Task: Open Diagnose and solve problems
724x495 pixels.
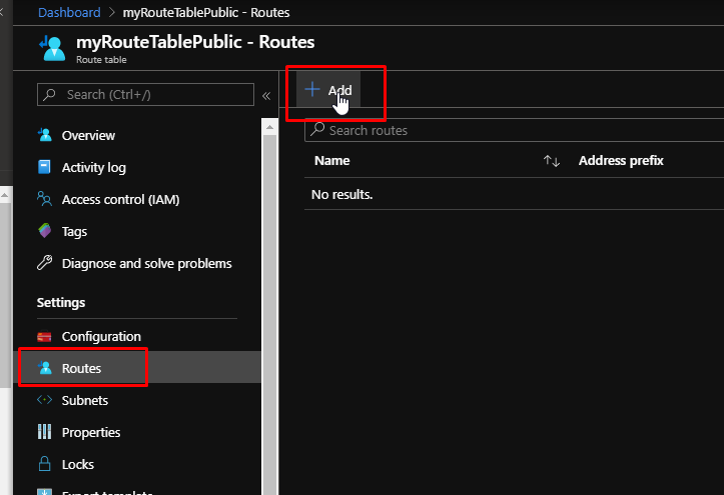Action: pos(147,263)
